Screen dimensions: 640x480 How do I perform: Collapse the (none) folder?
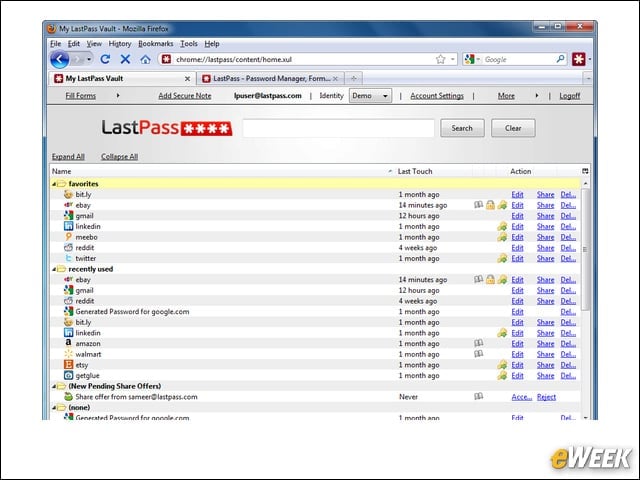[54, 407]
